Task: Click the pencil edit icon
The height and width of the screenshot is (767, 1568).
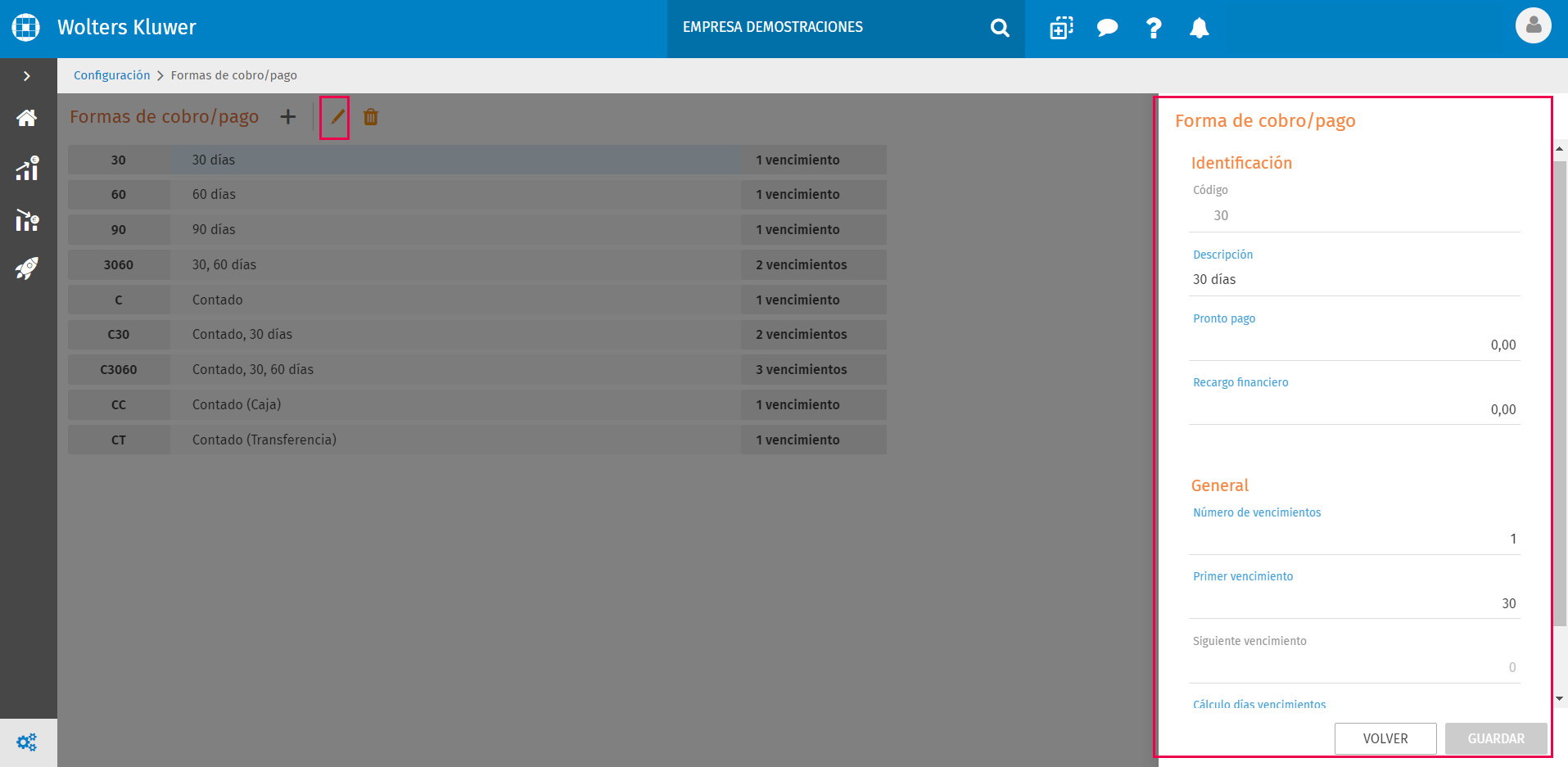Action: point(337,117)
